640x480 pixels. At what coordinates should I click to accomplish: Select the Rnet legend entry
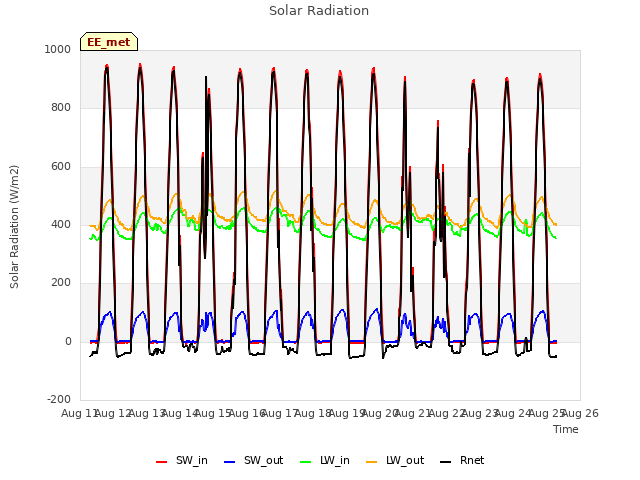point(462,460)
